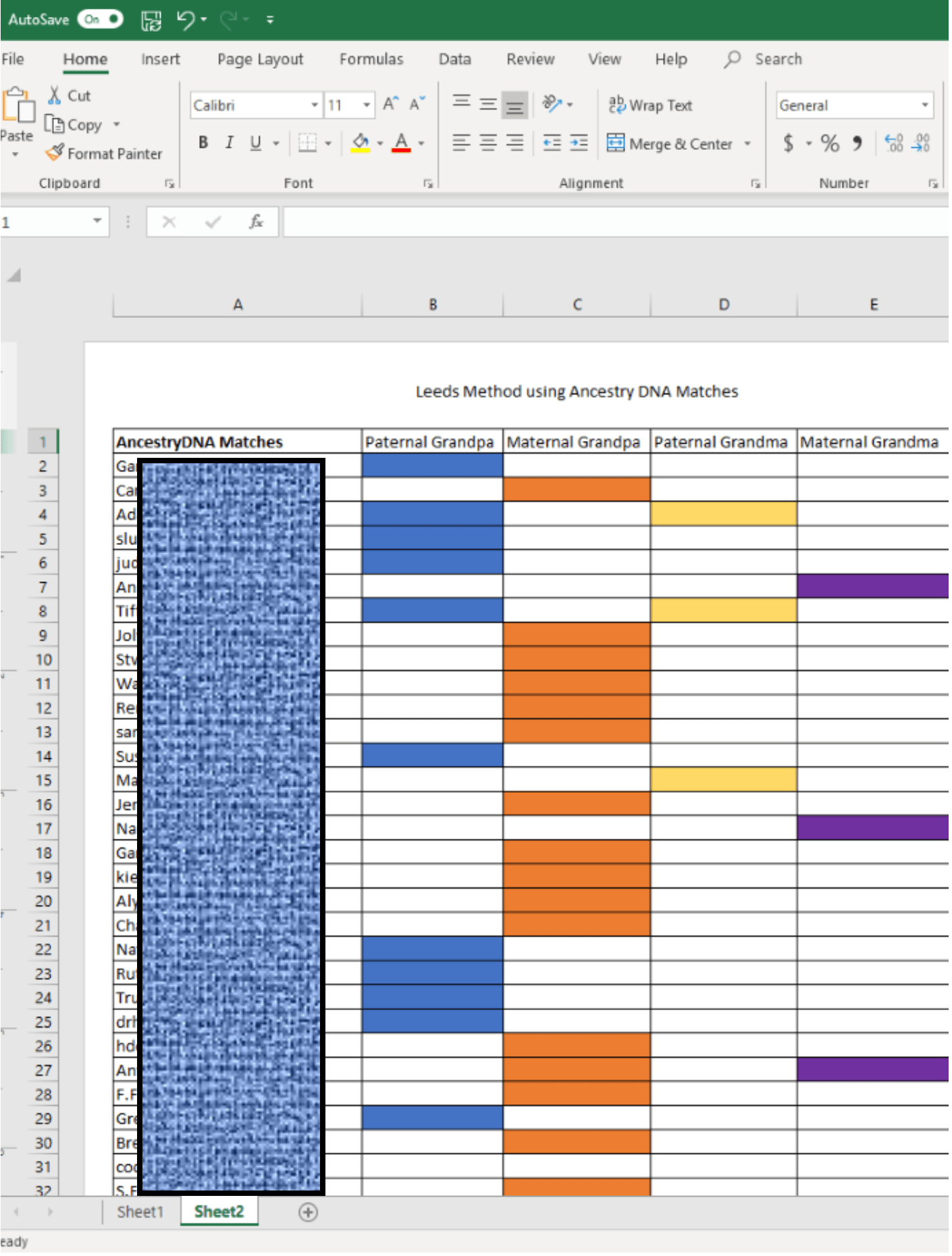Open the font size dropdown
The image size is (952, 1256).
tap(366, 105)
